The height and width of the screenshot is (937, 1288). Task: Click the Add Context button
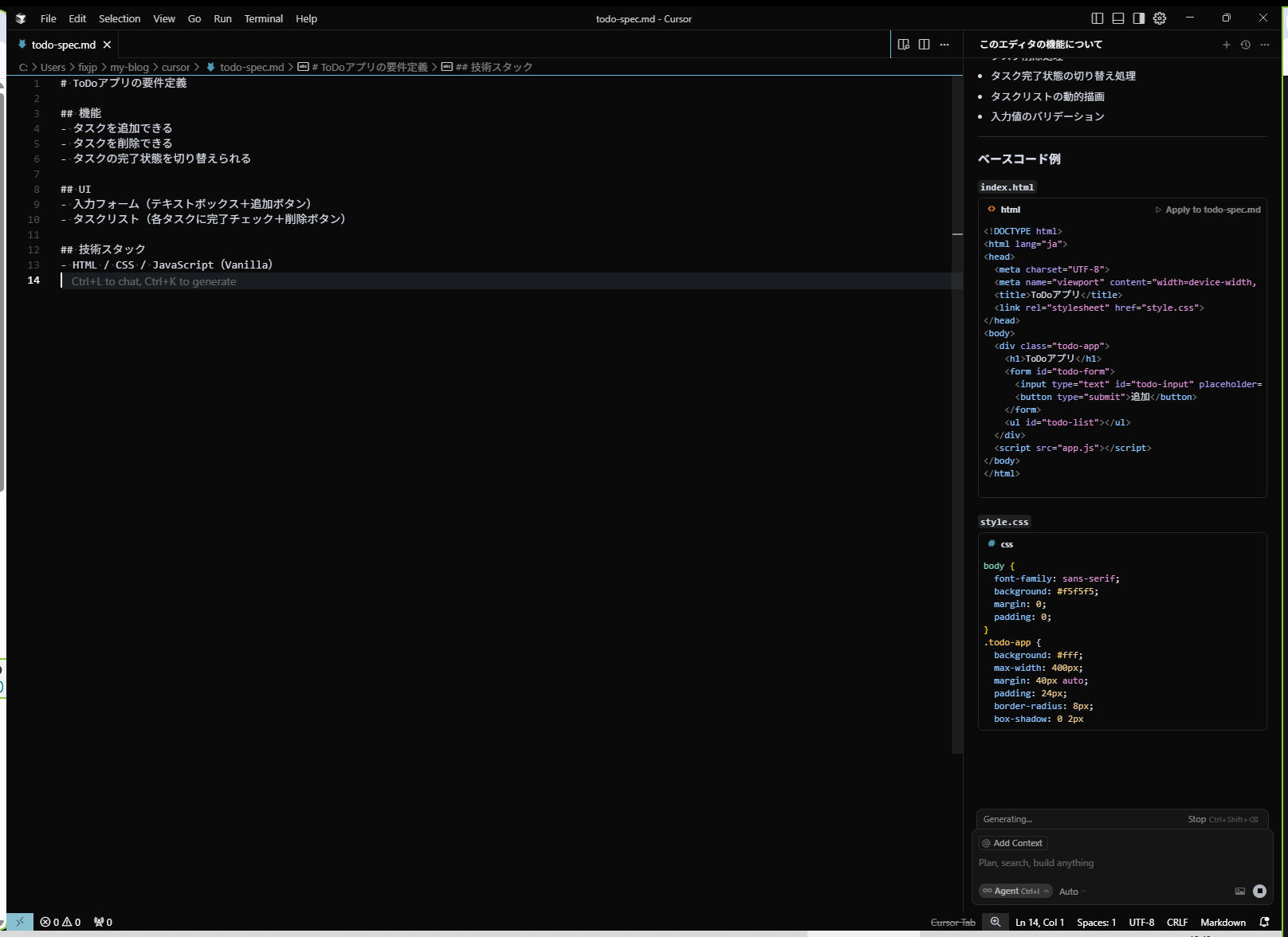tap(1012, 843)
